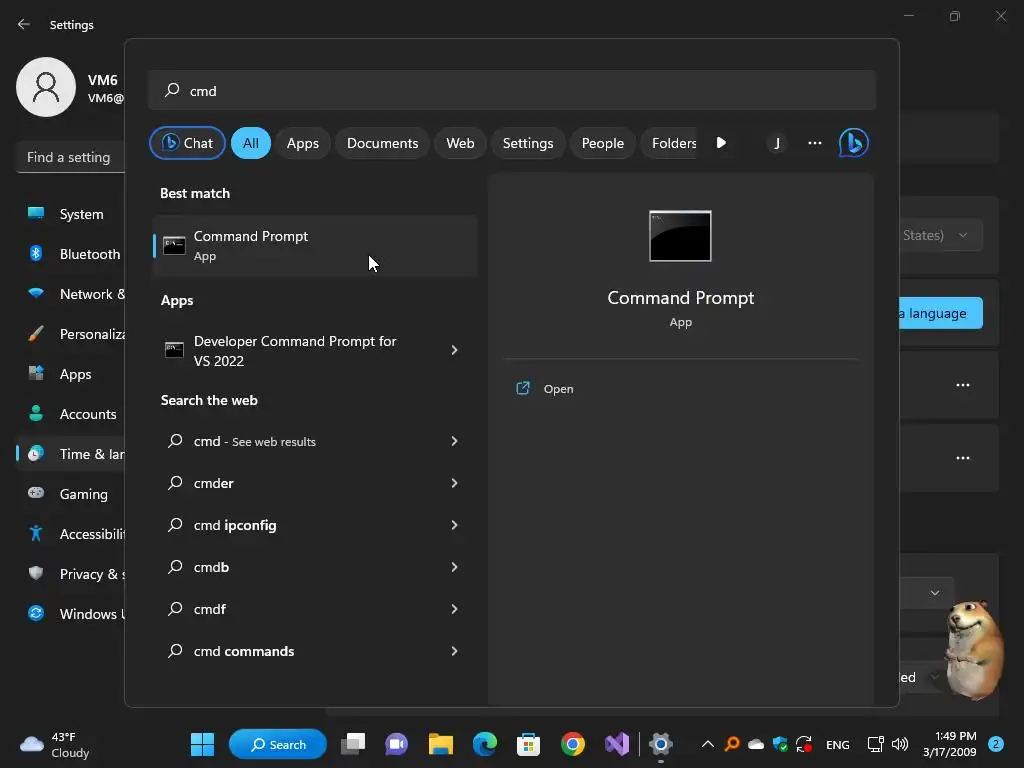Click Find a setting search box

tap(71, 157)
